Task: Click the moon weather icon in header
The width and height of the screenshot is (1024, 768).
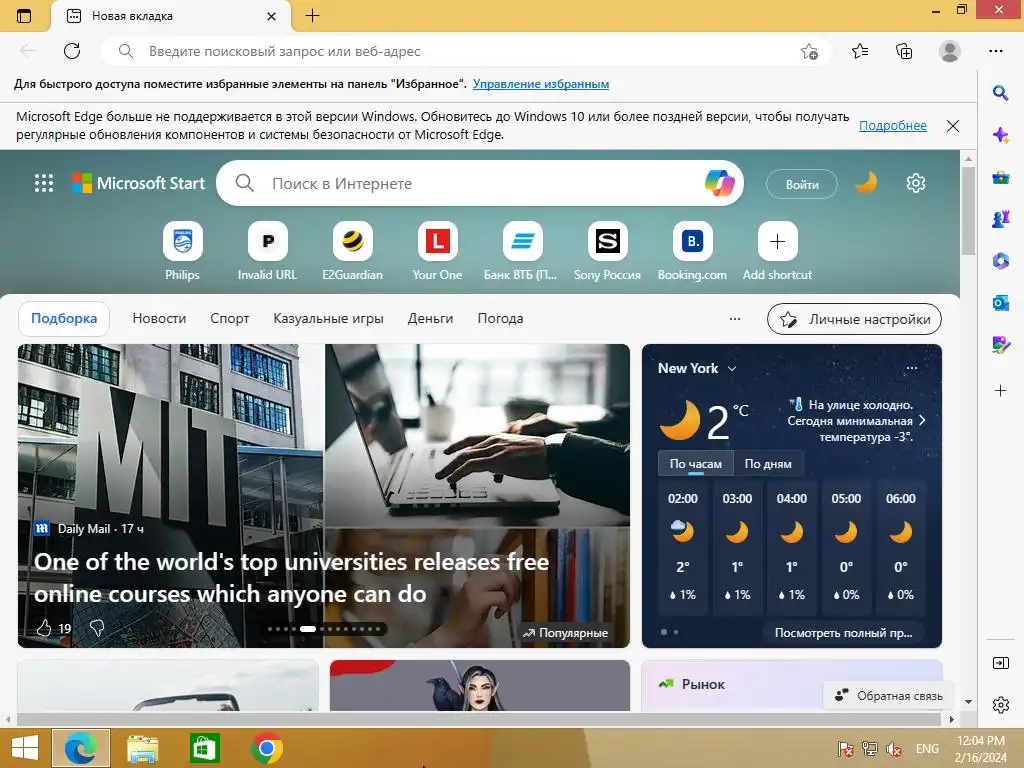Action: click(x=867, y=184)
